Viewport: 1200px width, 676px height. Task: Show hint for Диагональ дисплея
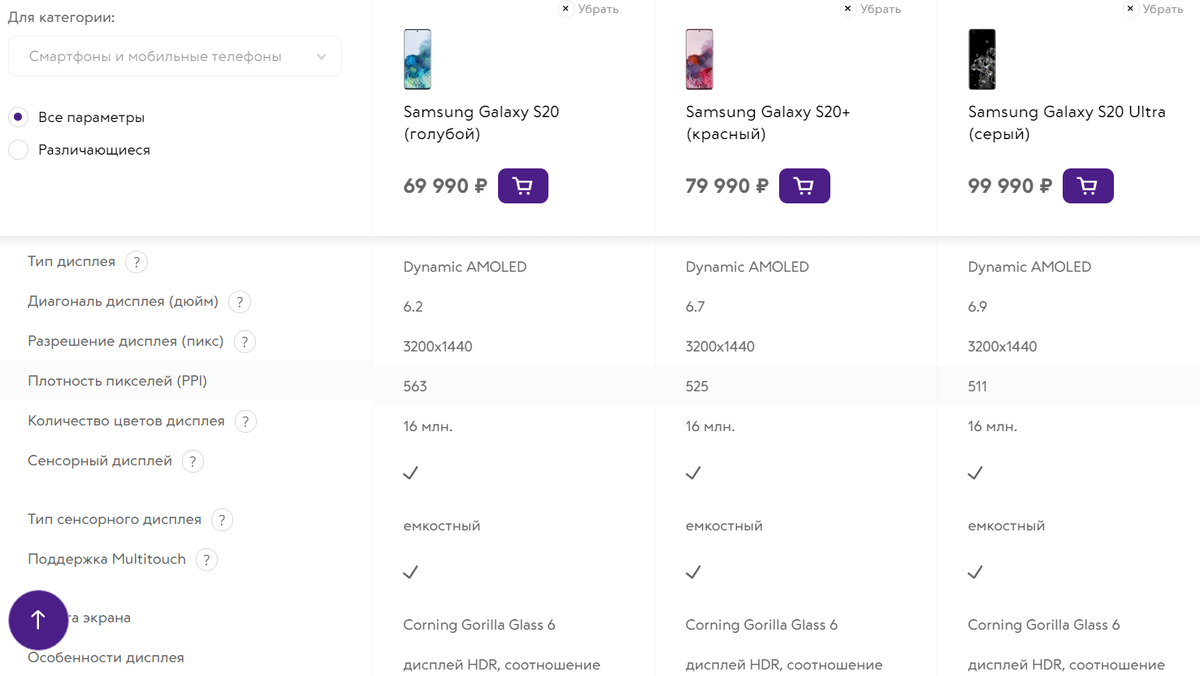(239, 302)
